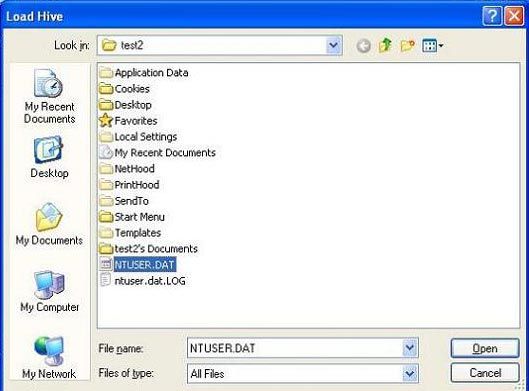Go up one folder level
This screenshot has width=529, height=391.
pos(385,45)
